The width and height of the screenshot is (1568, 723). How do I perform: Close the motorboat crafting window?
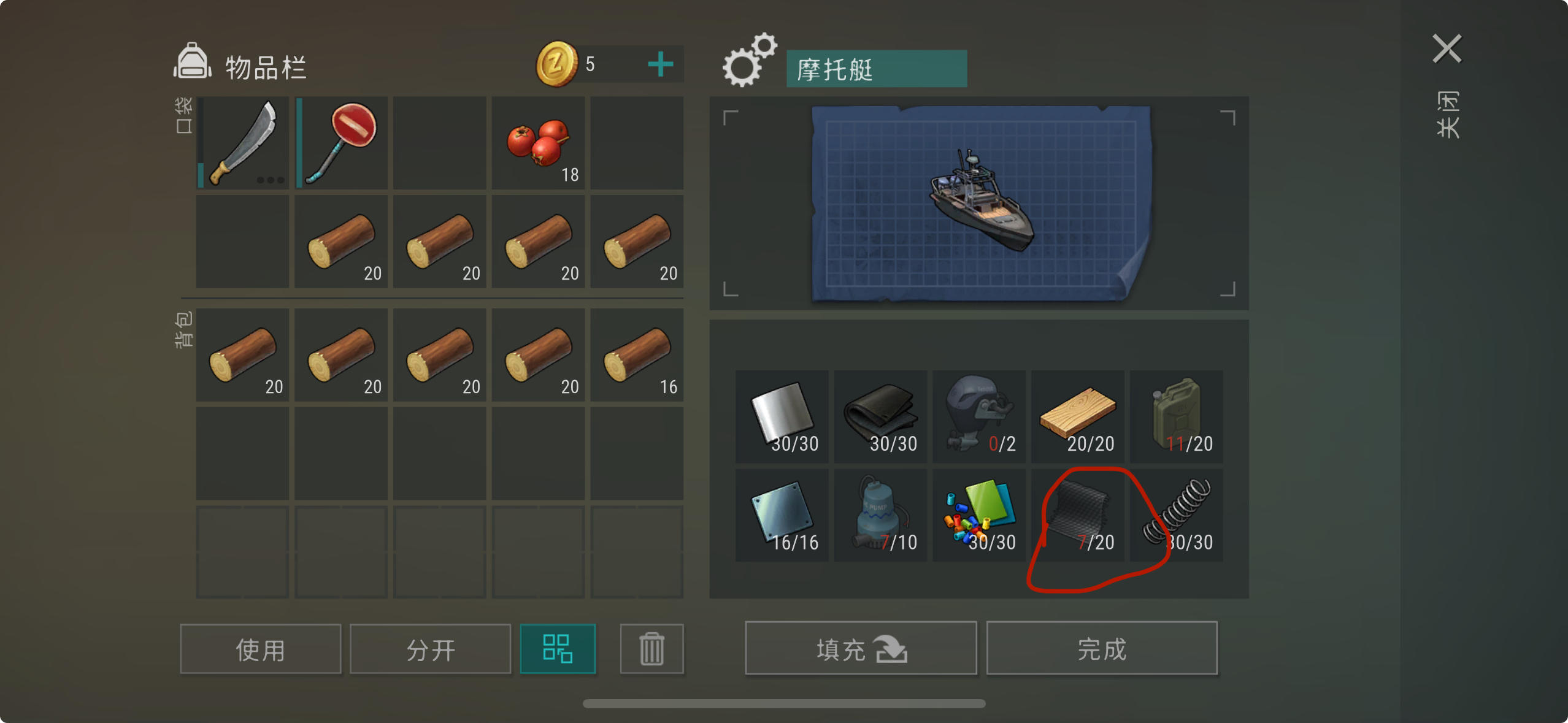coord(1447,49)
